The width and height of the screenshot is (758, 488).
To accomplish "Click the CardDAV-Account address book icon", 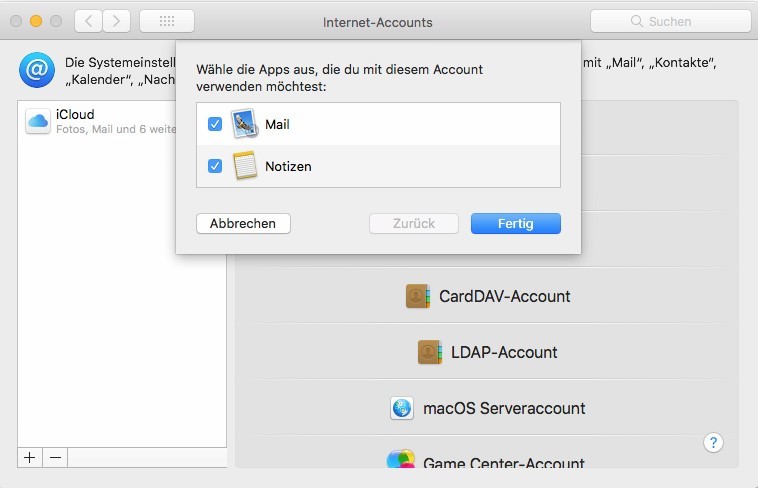I will click(417, 296).
